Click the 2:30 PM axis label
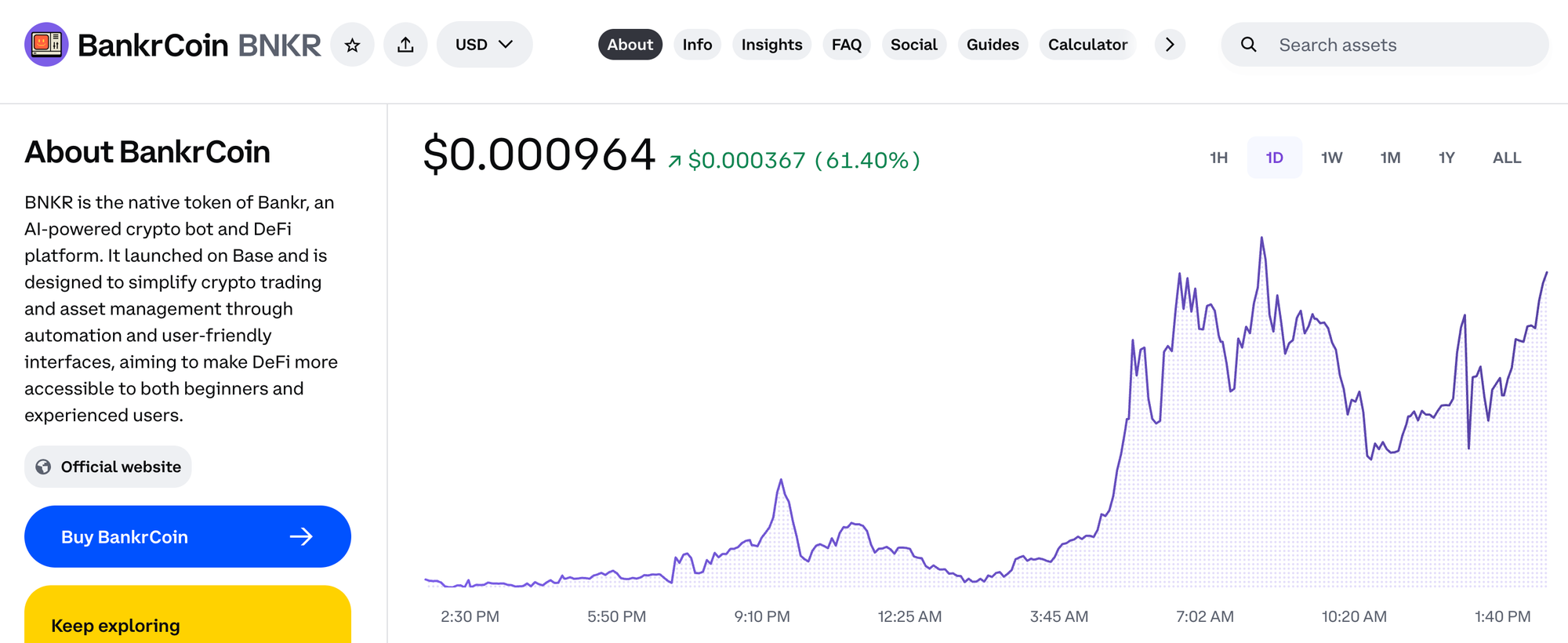Viewport: 1568px width, 643px height. [x=470, y=616]
